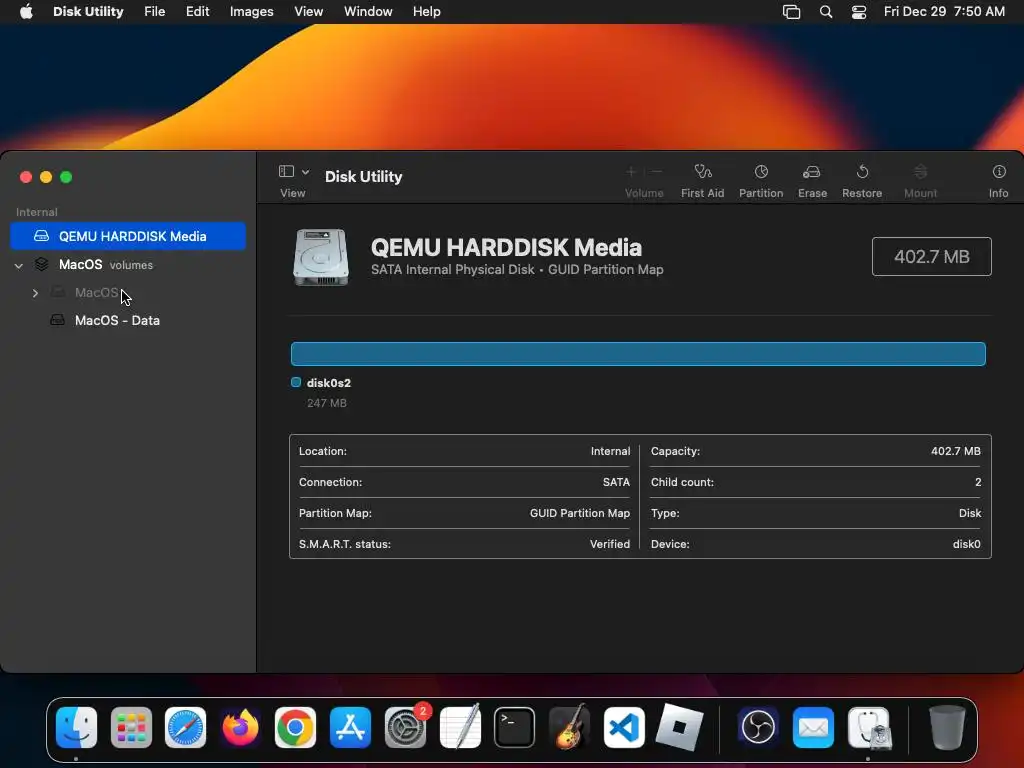The image size is (1024, 768).
Task: Select the MacOS - Data volume
Action: [x=128, y=320]
